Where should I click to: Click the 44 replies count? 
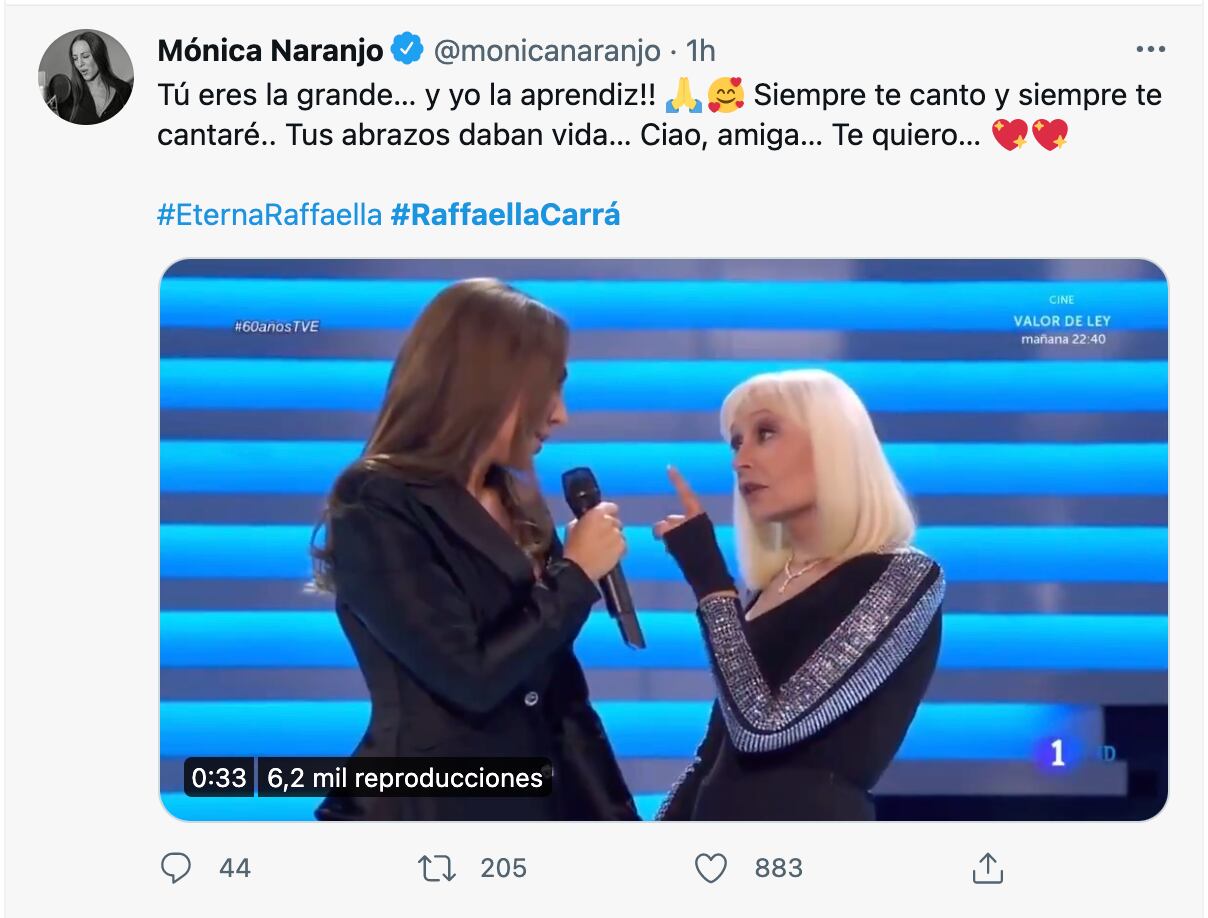click(234, 868)
